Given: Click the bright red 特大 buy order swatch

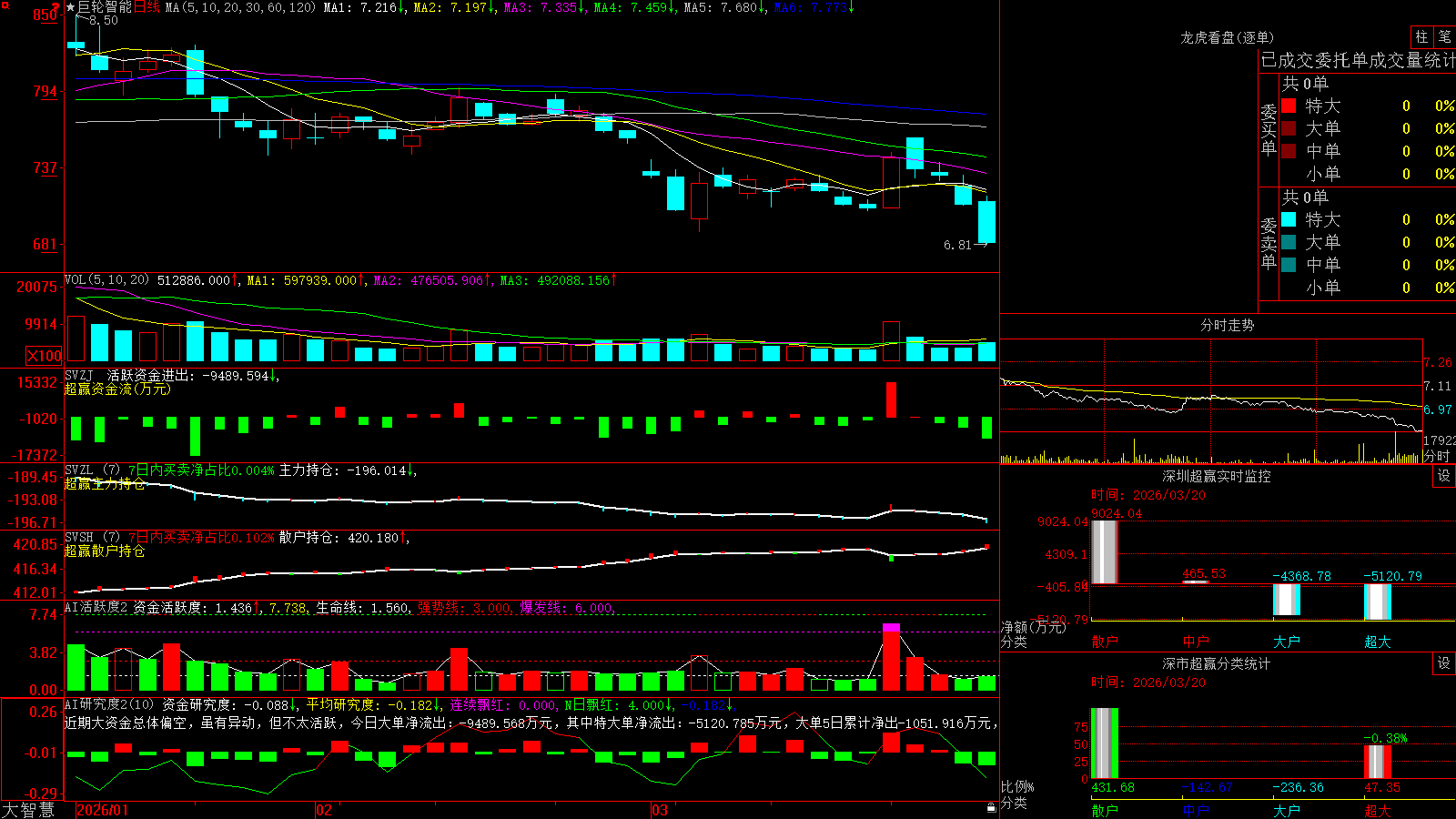Looking at the screenshot, I should (1289, 106).
